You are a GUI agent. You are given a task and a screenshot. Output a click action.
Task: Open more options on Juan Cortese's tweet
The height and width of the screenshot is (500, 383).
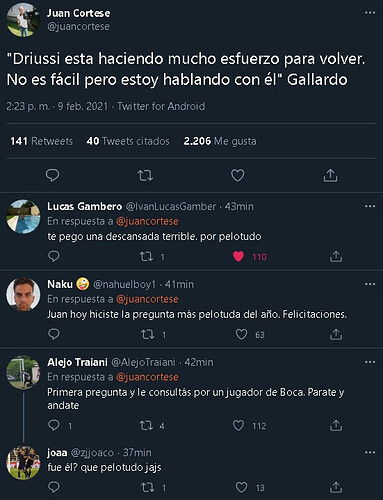pyautogui.click(x=370, y=13)
